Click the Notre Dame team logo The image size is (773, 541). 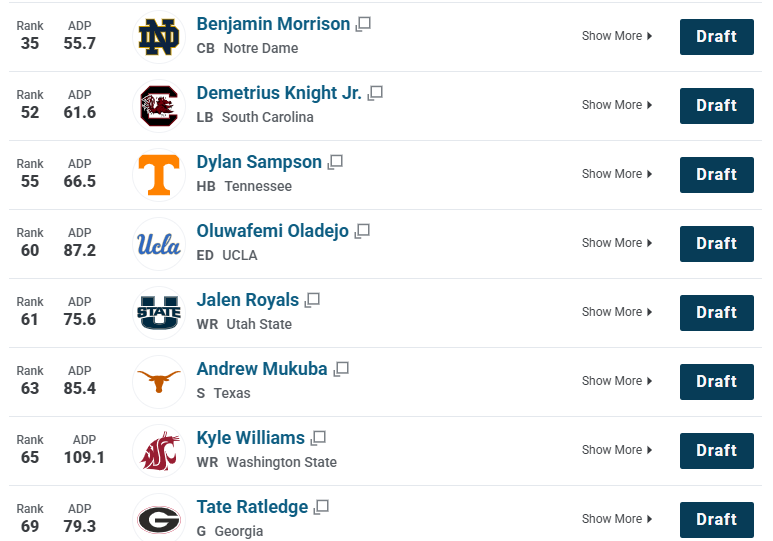pyautogui.click(x=159, y=37)
